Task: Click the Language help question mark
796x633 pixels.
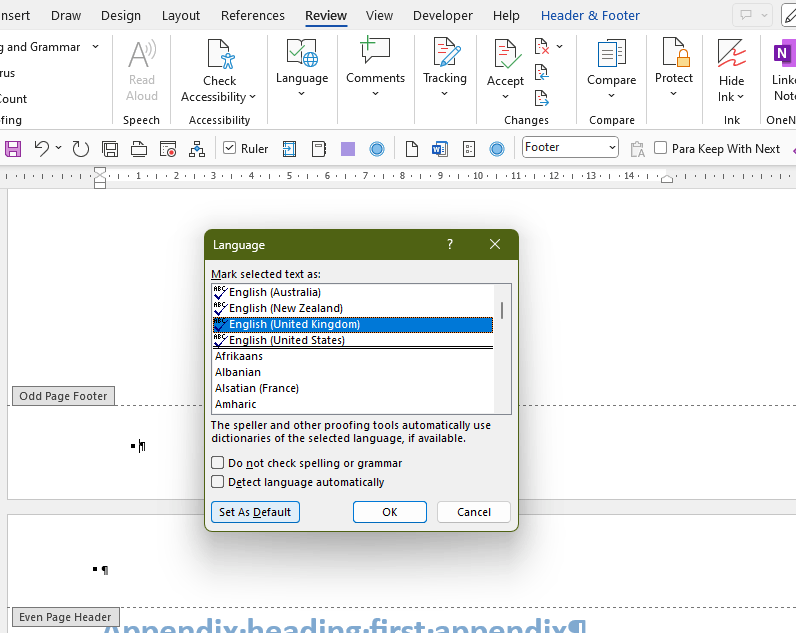Action: point(450,245)
